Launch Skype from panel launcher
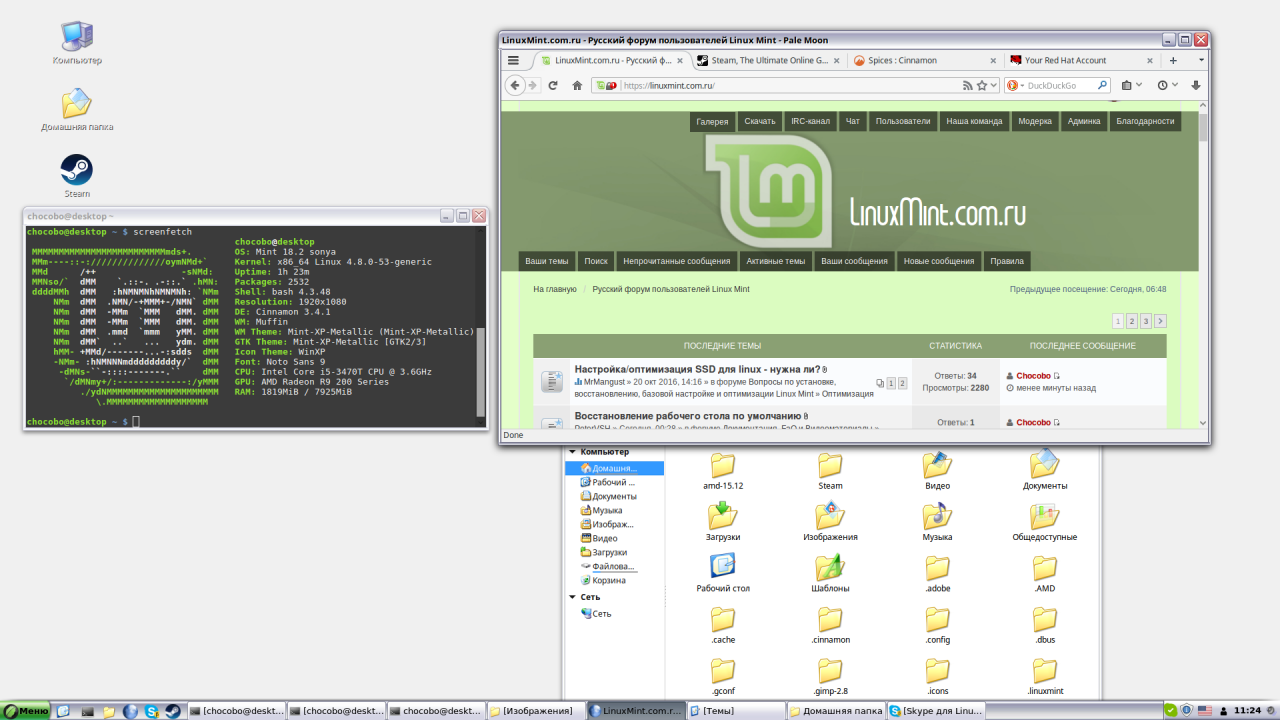This screenshot has width=1280, height=720. point(152,711)
